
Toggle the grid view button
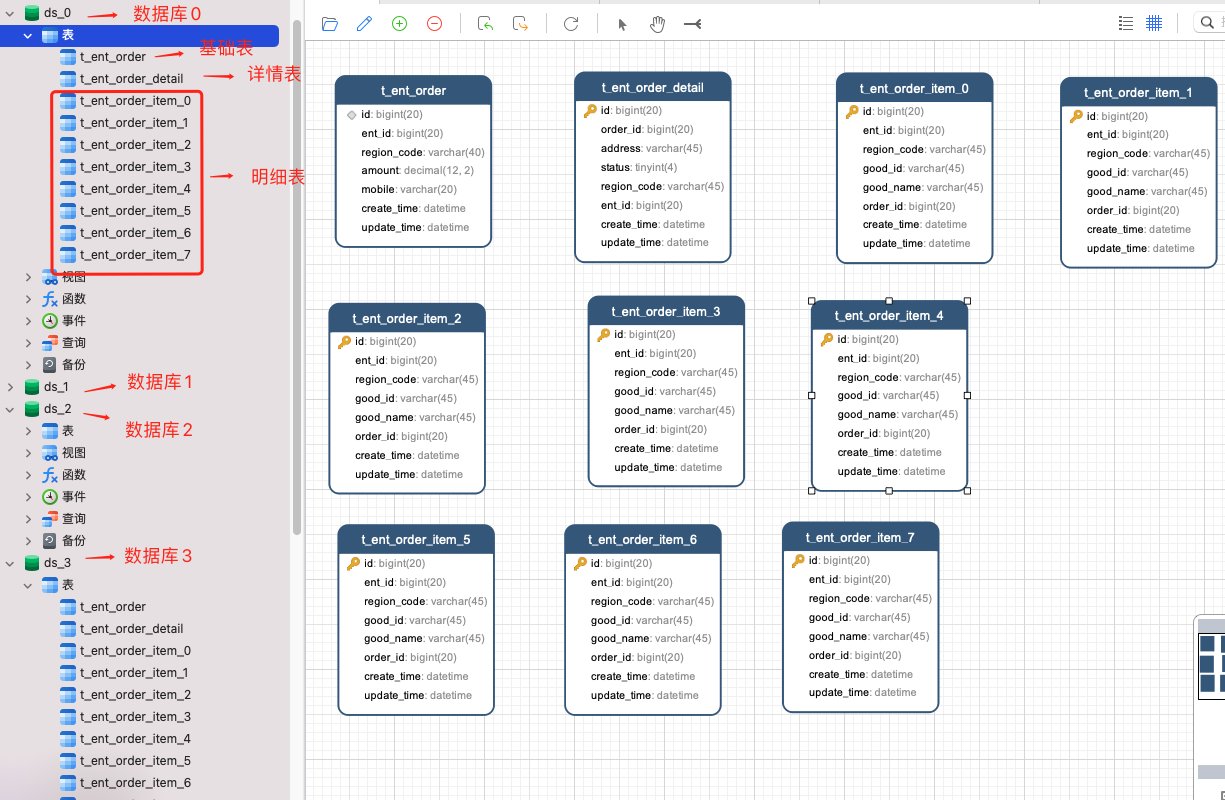coord(1154,23)
